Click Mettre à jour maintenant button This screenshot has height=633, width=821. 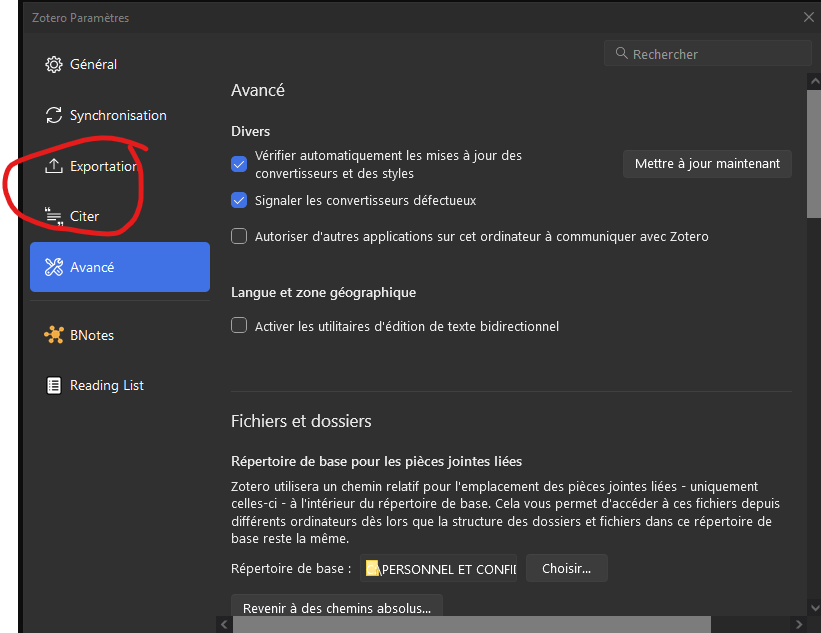[x=707, y=164]
